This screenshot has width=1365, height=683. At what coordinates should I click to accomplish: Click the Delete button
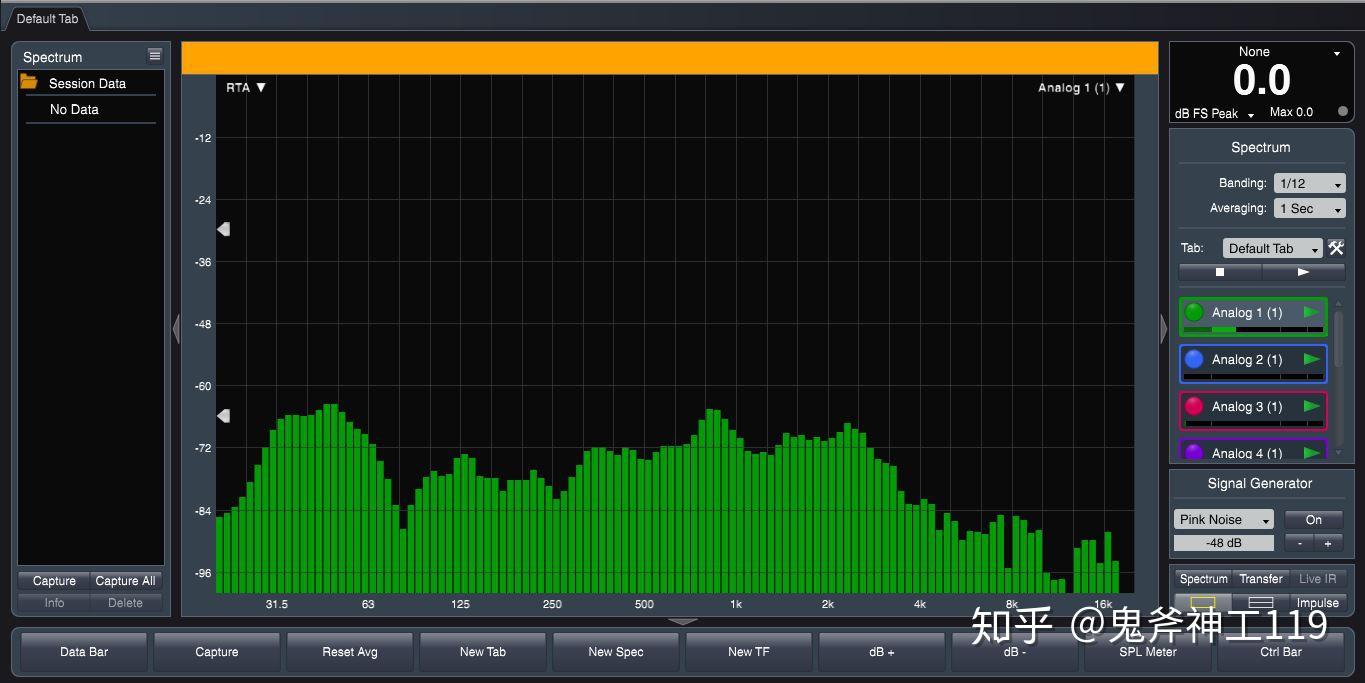(125, 602)
